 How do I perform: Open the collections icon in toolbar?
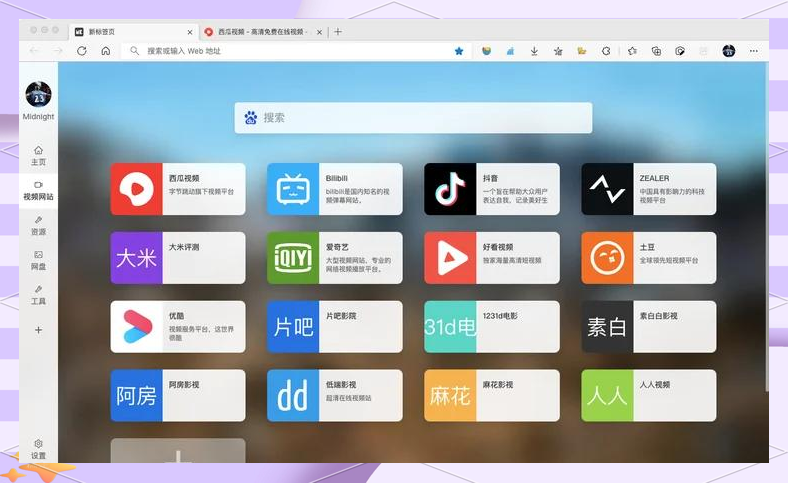(x=656, y=51)
